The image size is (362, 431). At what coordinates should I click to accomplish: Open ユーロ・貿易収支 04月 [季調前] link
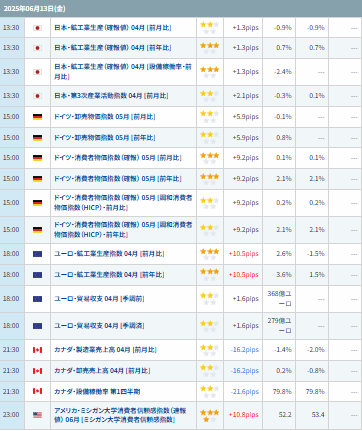pos(99,299)
